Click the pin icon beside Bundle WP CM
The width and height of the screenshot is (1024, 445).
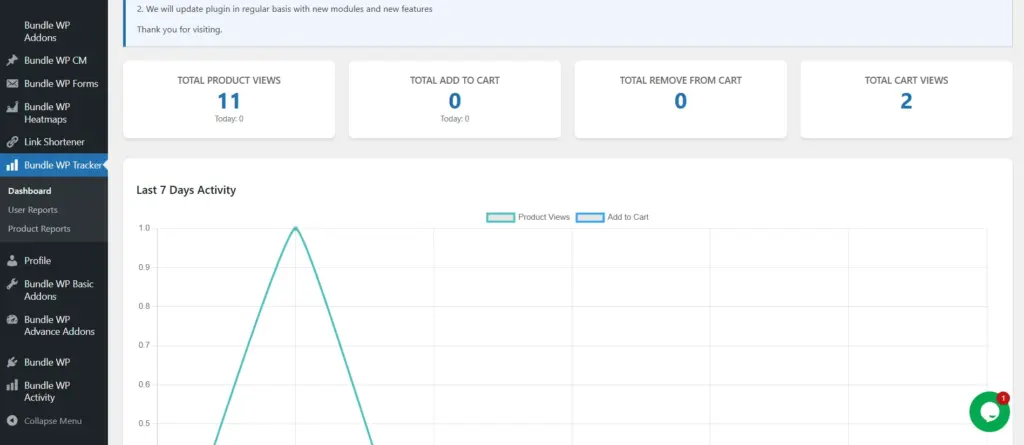point(12,60)
